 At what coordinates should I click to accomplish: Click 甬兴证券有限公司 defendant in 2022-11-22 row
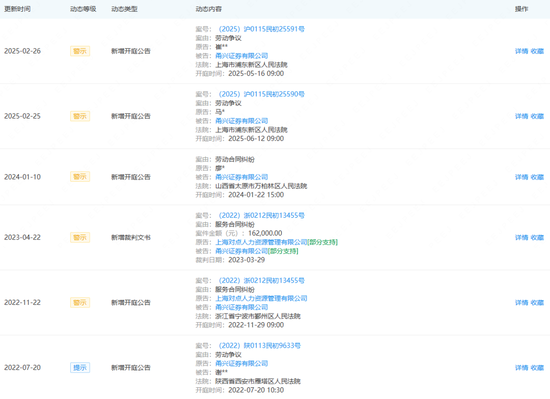pos(242,307)
